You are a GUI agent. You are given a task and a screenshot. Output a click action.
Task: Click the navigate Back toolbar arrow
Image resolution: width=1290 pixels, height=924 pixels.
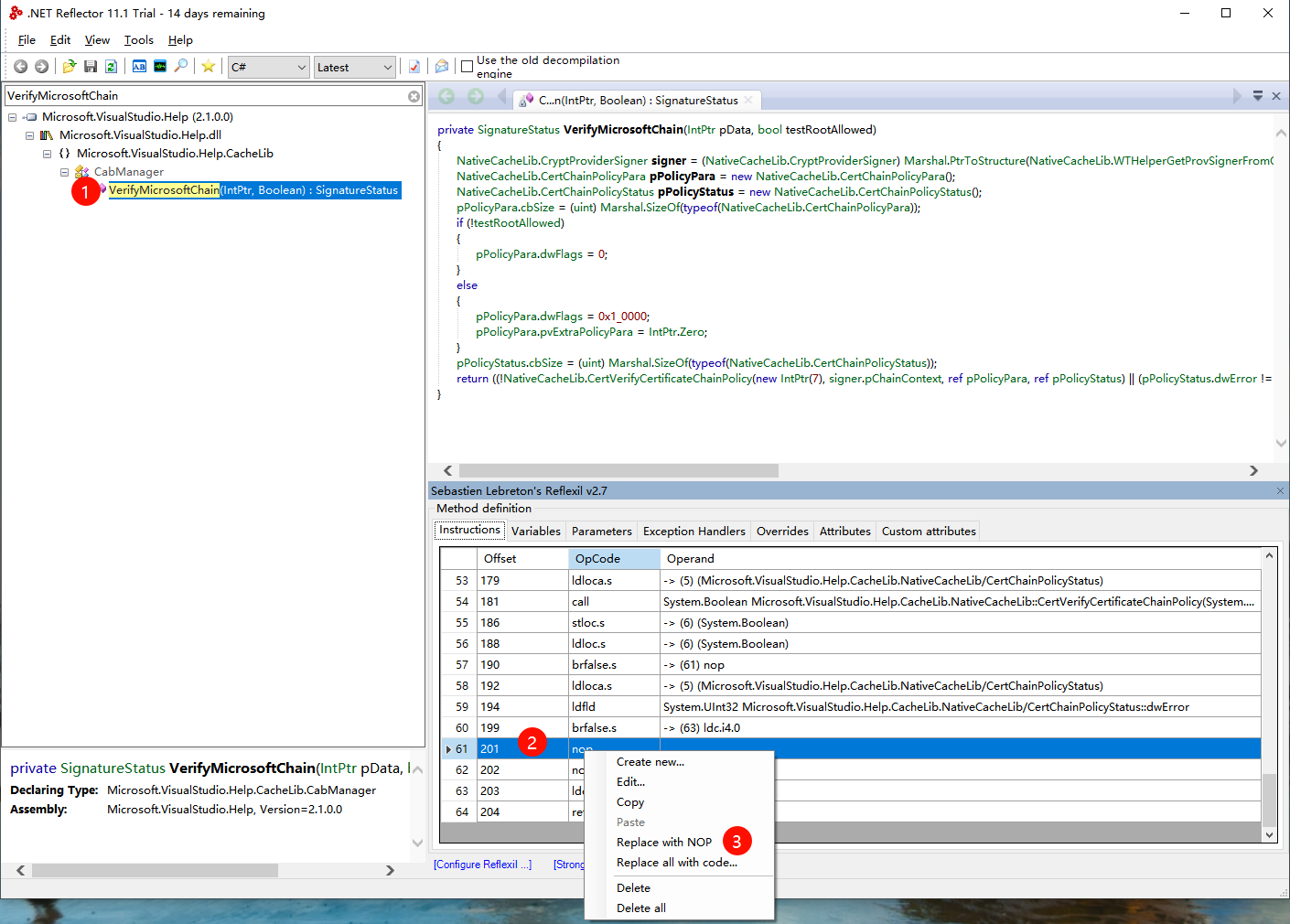20,66
